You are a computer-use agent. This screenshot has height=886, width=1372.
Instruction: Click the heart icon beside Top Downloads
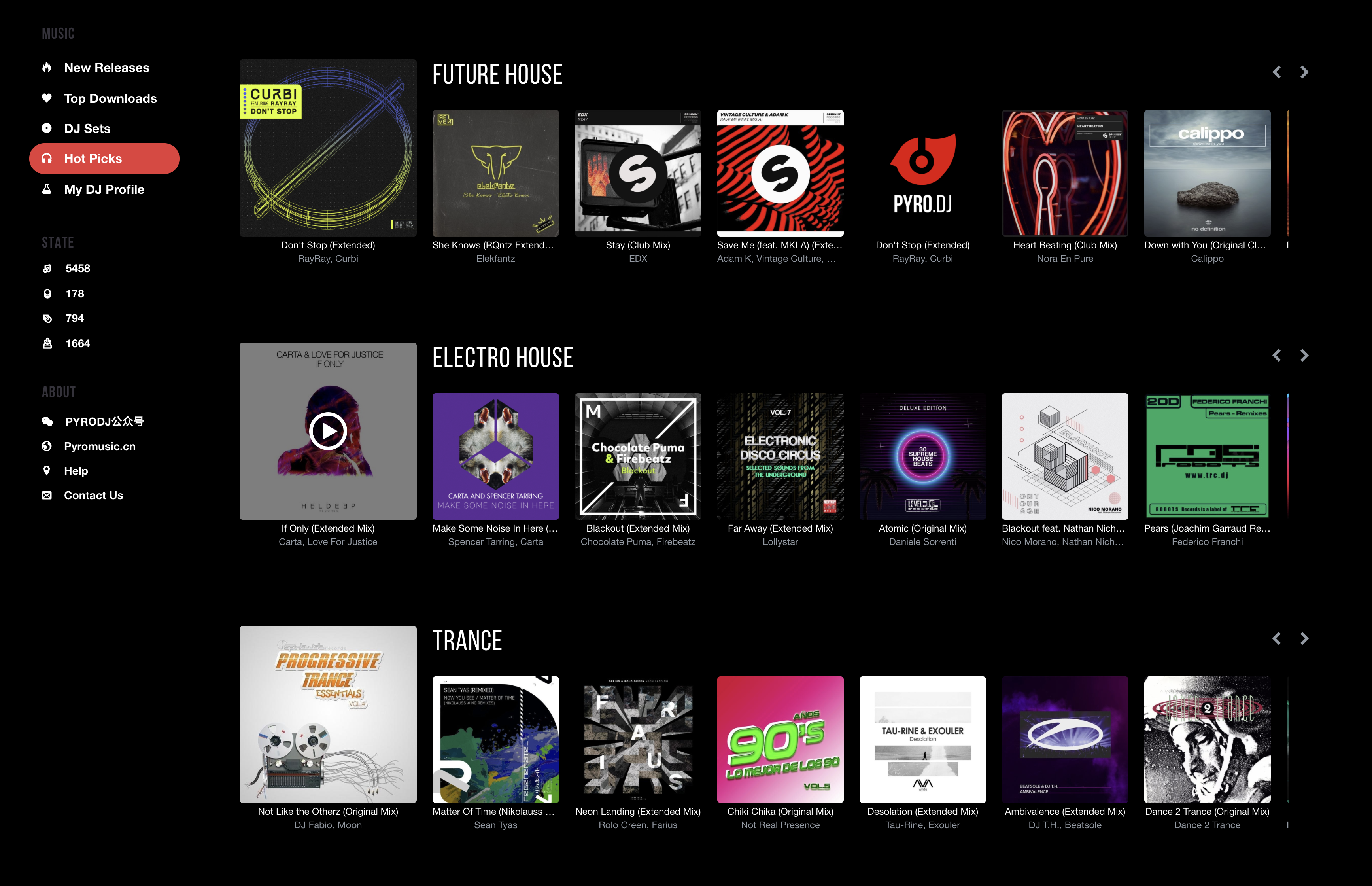tap(47, 98)
